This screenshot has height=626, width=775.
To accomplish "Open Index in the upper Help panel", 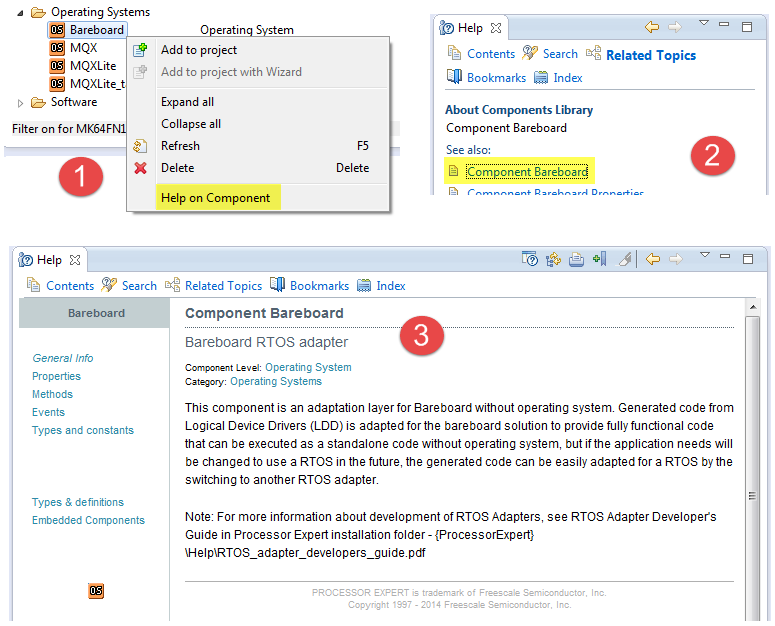I will (x=567, y=78).
